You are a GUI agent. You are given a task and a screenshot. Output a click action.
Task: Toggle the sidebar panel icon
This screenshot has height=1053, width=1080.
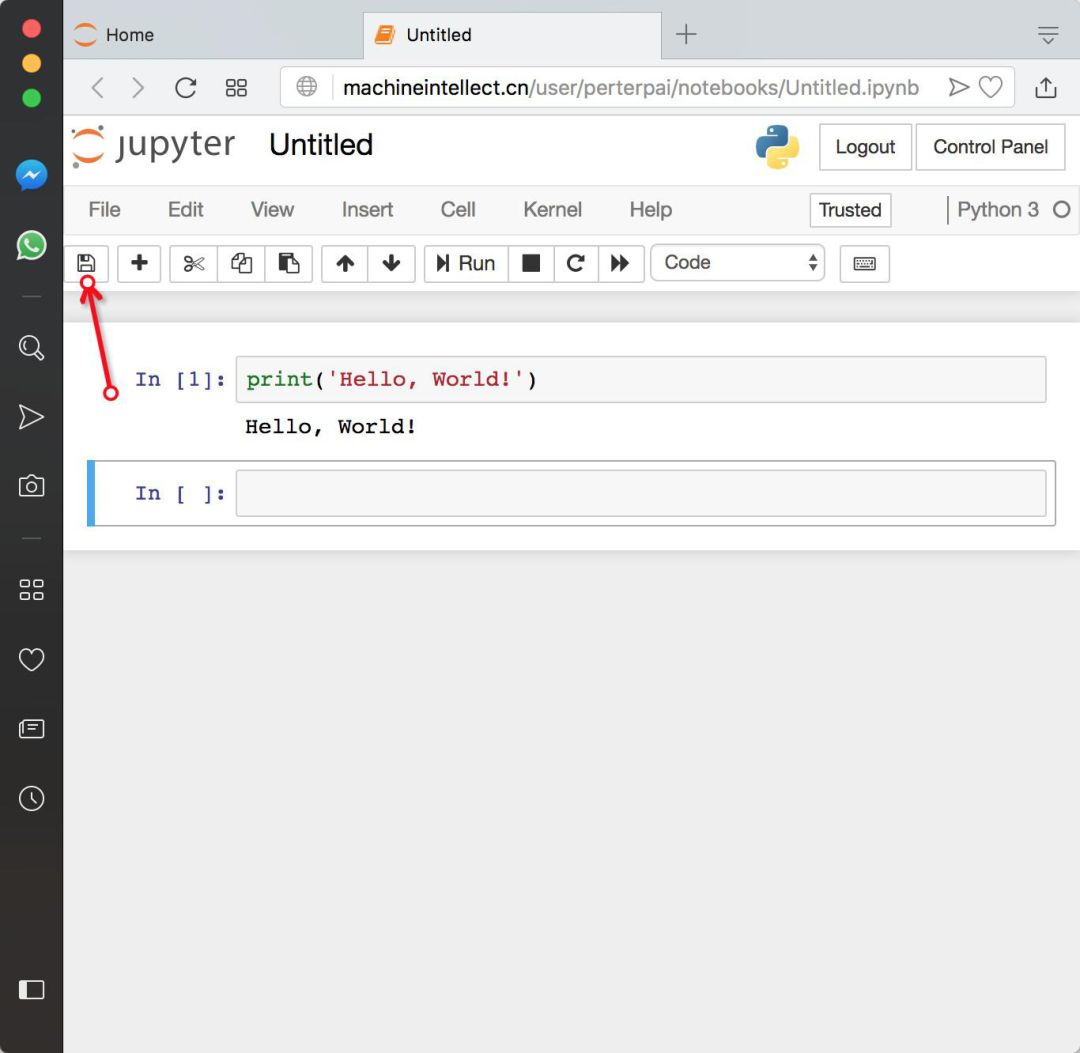click(x=32, y=990)
